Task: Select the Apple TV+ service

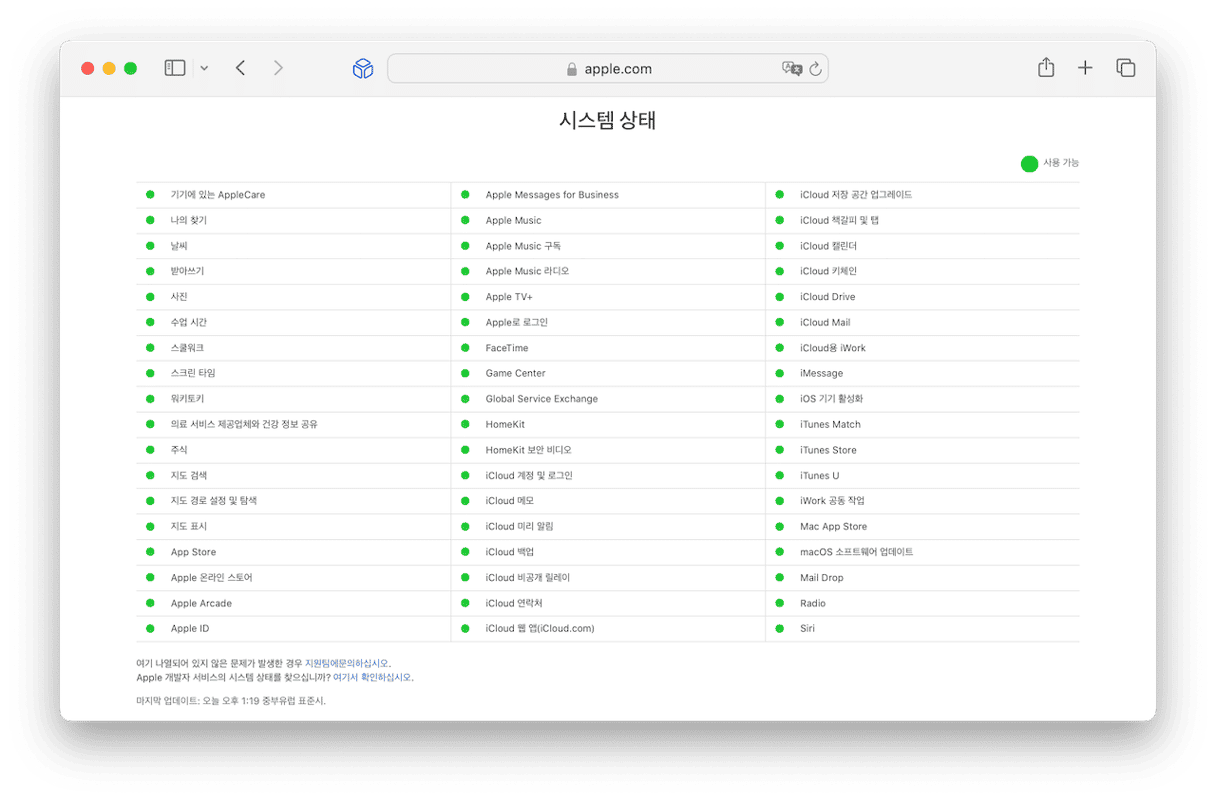Action: click(608, 297)
